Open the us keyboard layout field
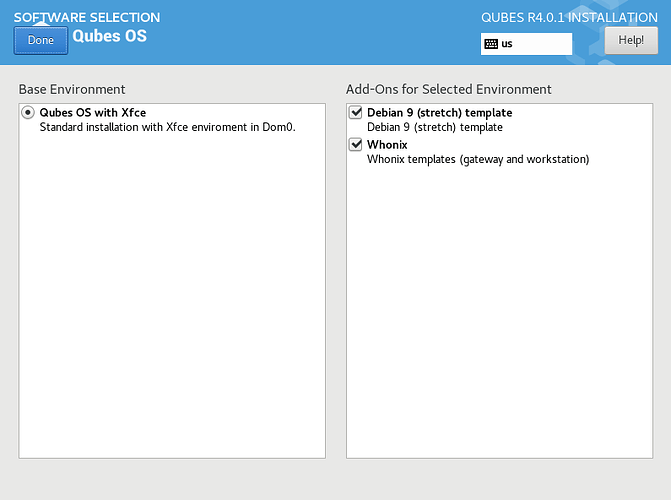The width and height of the screenshot is (671, 500). coord(526,44)
